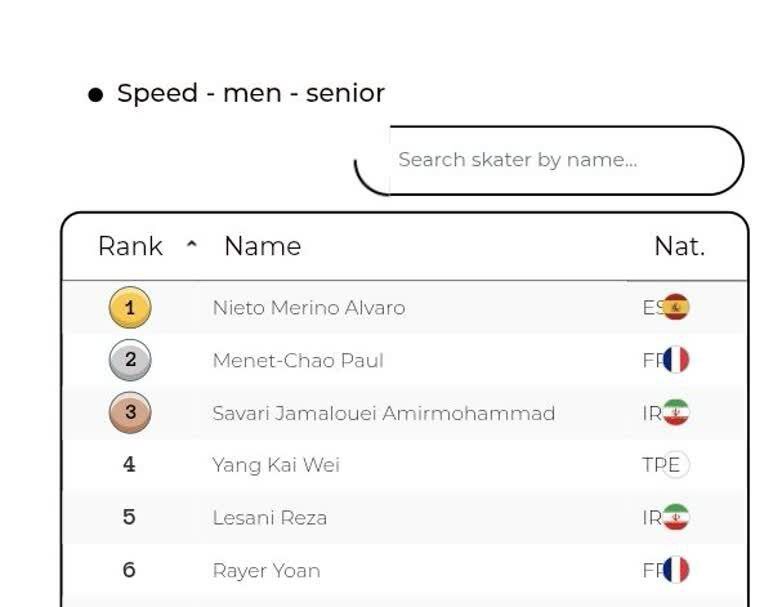Click France flag beside Menet-Chao Paul
Screen dimensions: 782x607
[x=677, y=360]
